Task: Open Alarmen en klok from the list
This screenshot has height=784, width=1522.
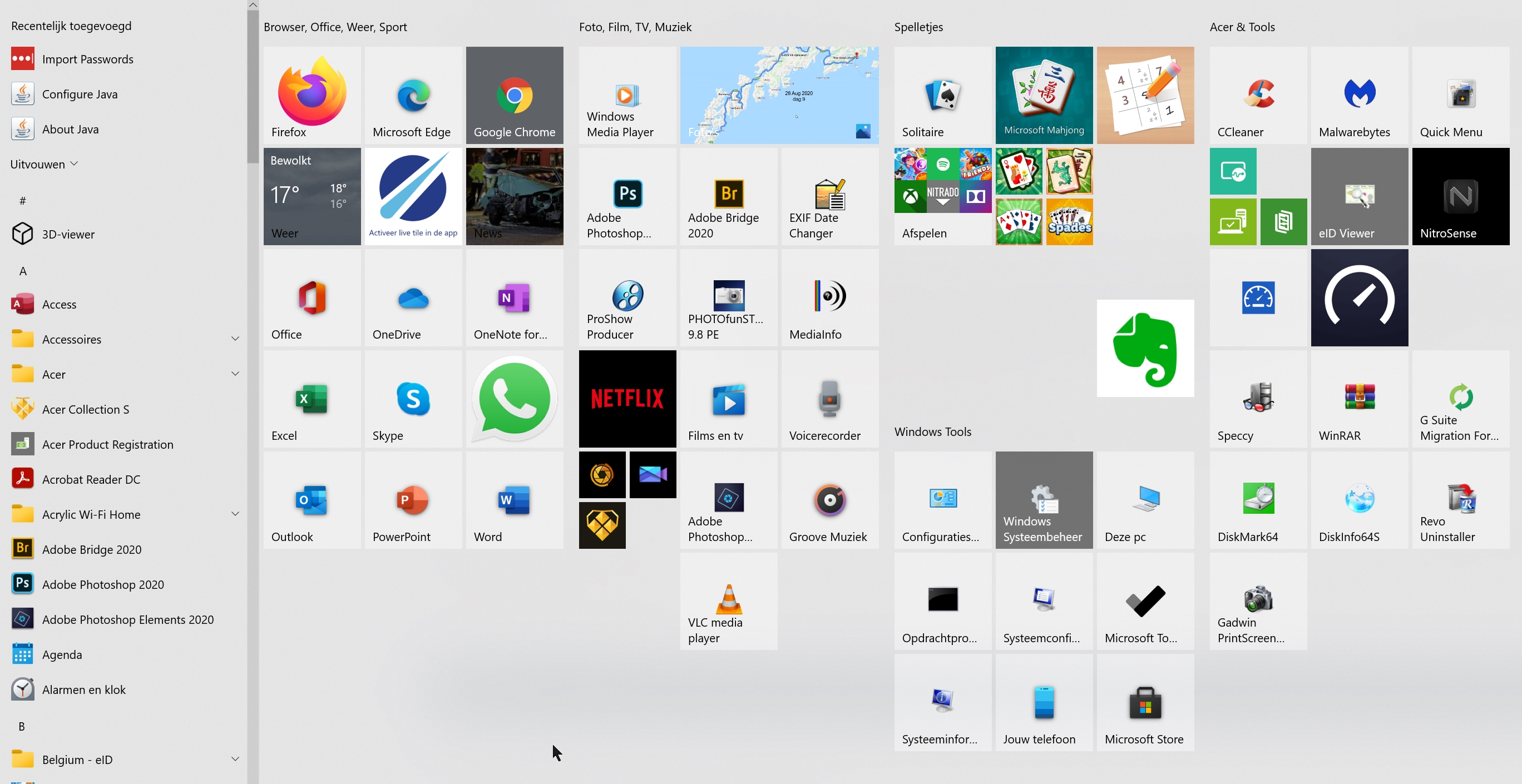Action: click(83, 689)
